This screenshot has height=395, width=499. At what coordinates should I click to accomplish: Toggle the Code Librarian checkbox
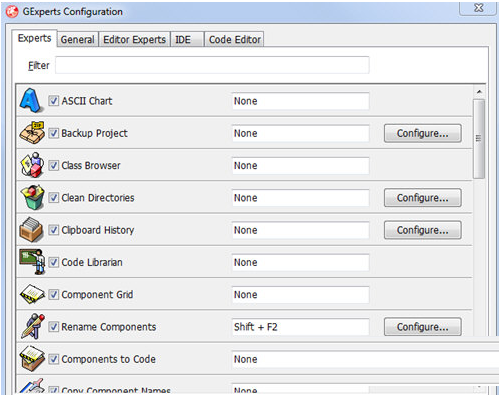coord(54,262)
